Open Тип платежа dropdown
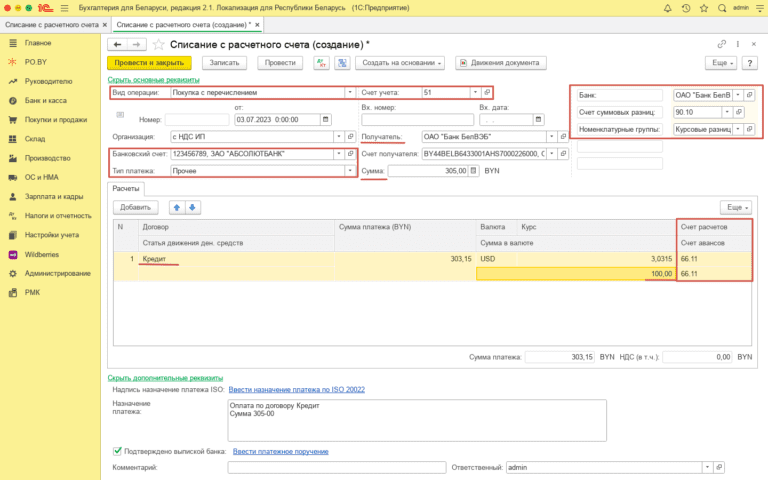This screenshot has width=768, height=480. tap(350, 171)
